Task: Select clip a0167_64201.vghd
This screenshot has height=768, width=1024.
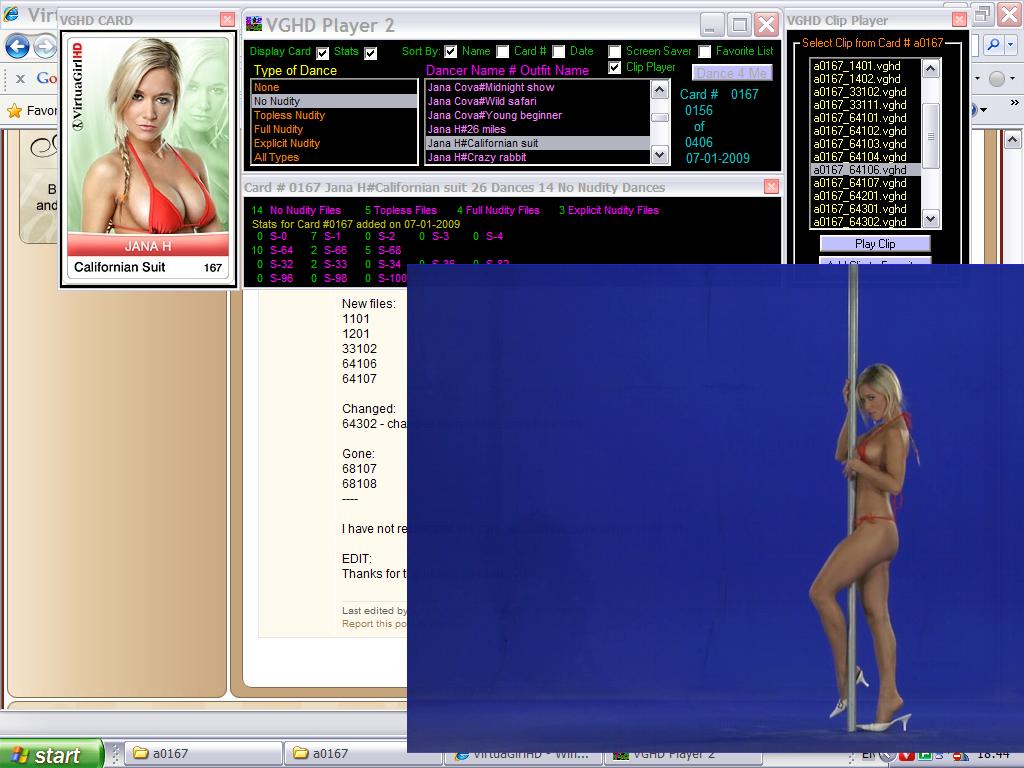Action: 865,196
